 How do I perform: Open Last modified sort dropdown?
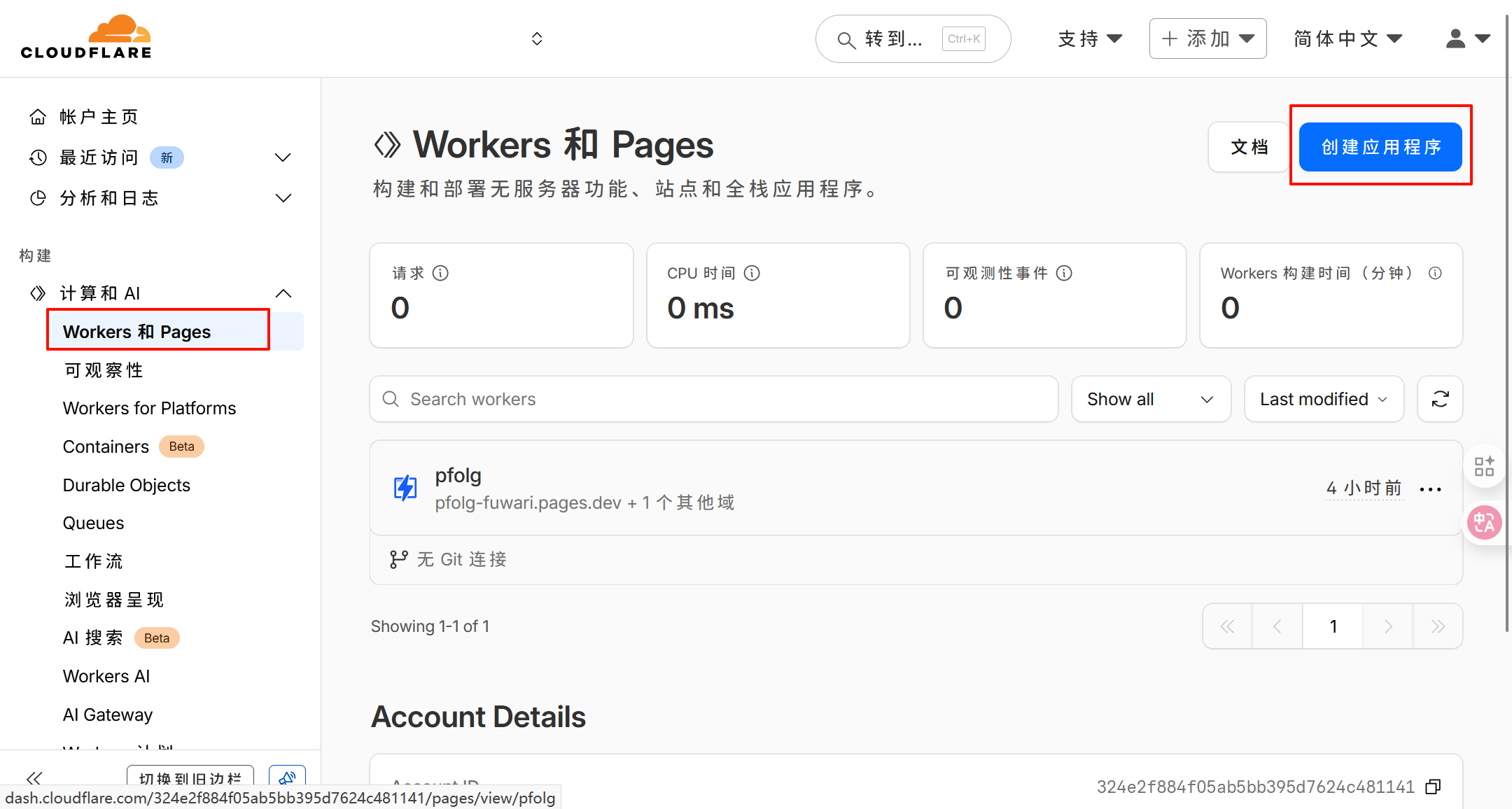(1323, 399)
